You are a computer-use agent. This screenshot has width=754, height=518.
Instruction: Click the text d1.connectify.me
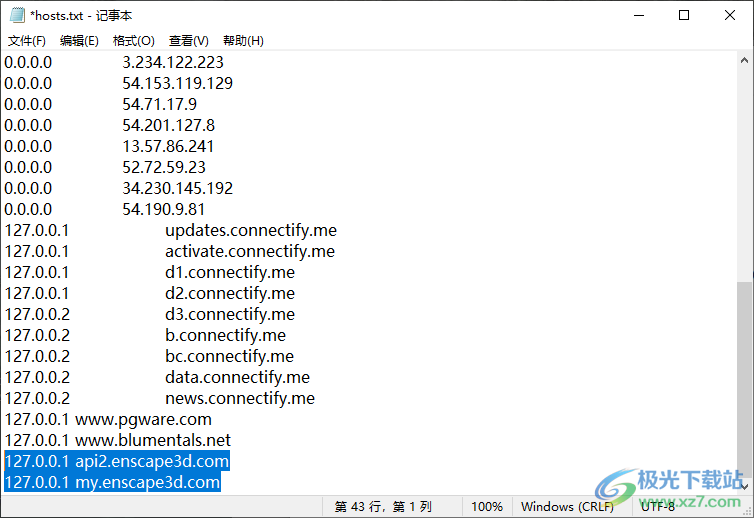coord(230,273)
